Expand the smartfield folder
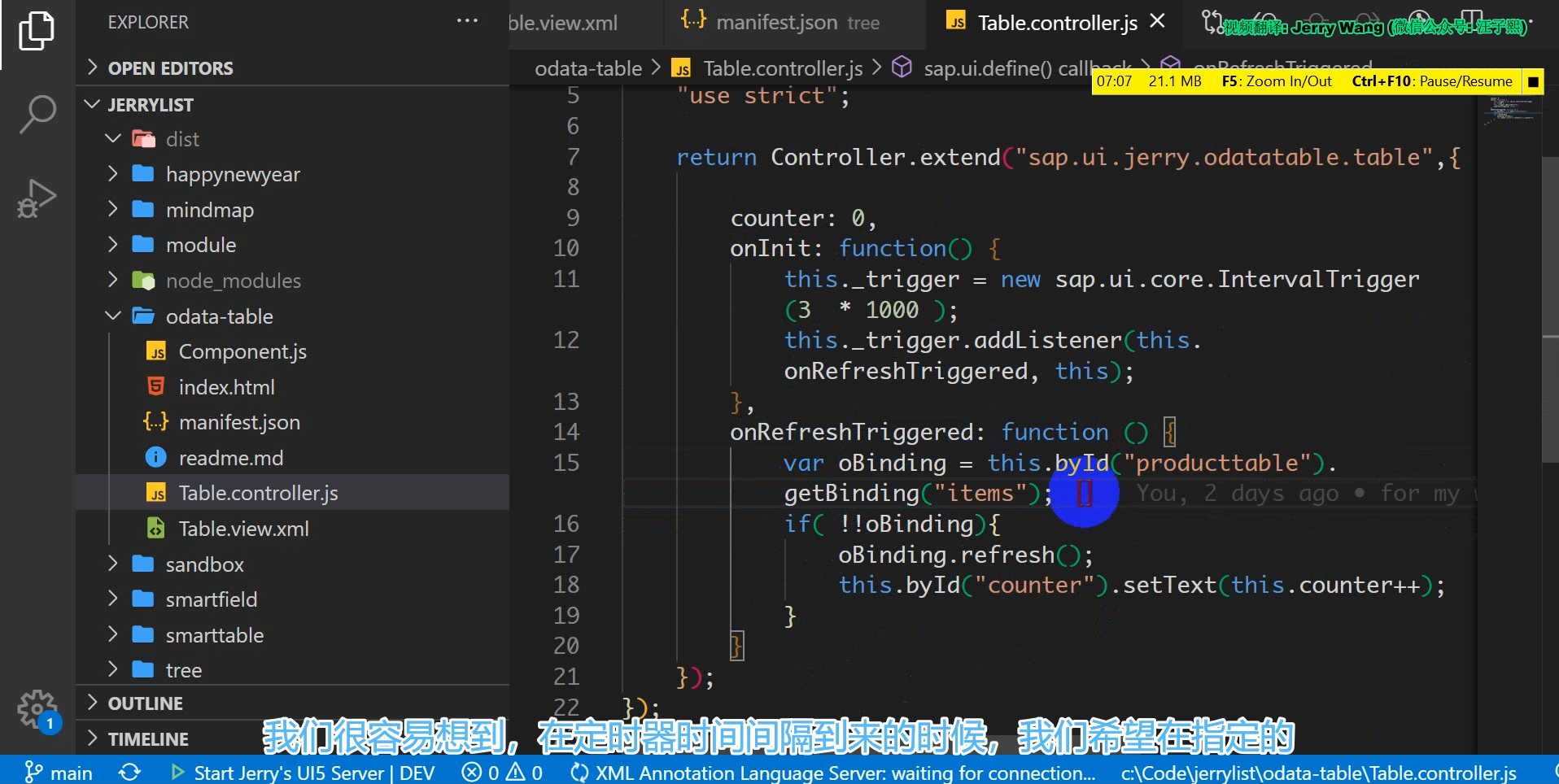Image resolution: width=1559 pixels, height=784 pixels. coord(113,599)
